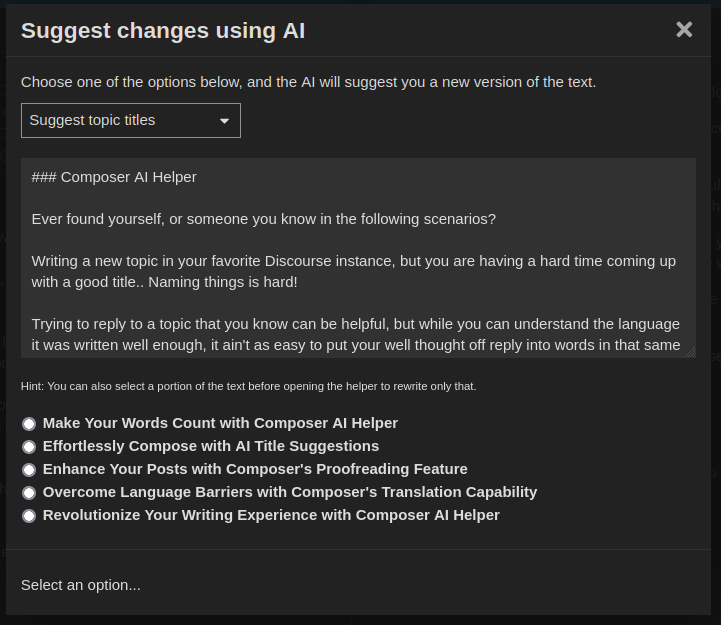The height and width of the screenshot is (625, 721).
Task: Click the text area resize handle corner
Action: (x=690, y=352)
